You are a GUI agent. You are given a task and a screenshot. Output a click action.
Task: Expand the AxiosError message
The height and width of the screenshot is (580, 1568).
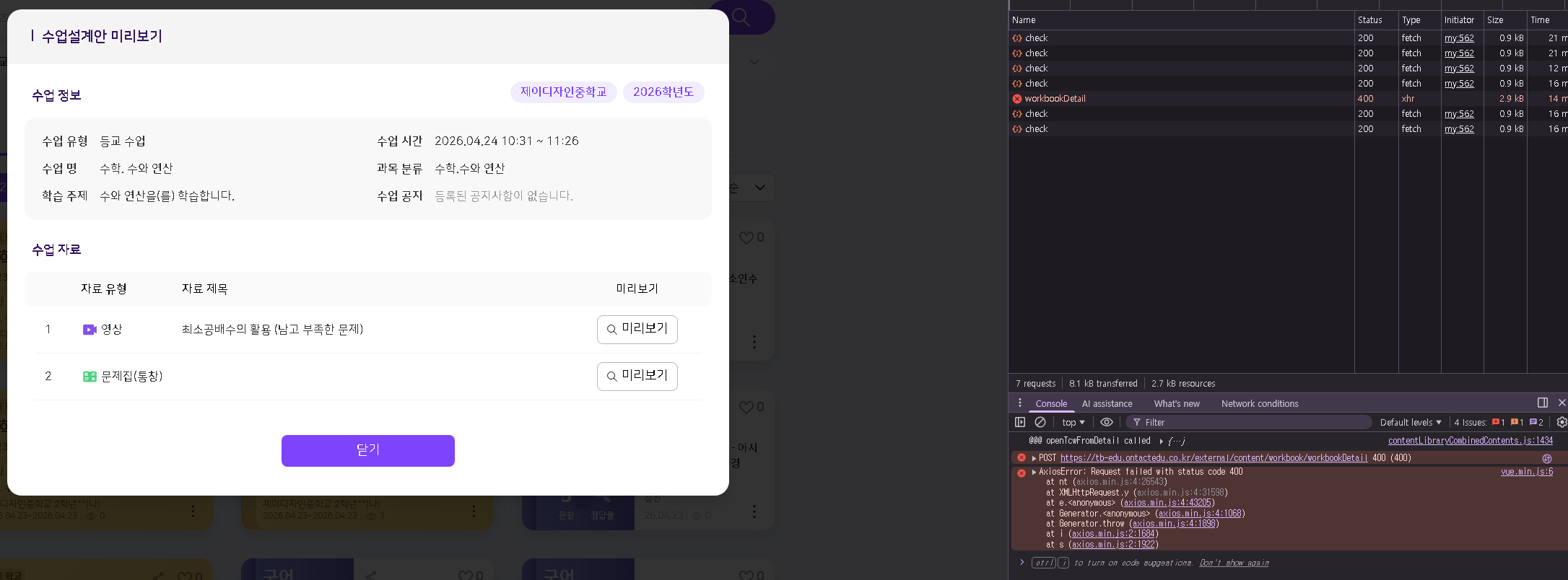click(1034, 472)
